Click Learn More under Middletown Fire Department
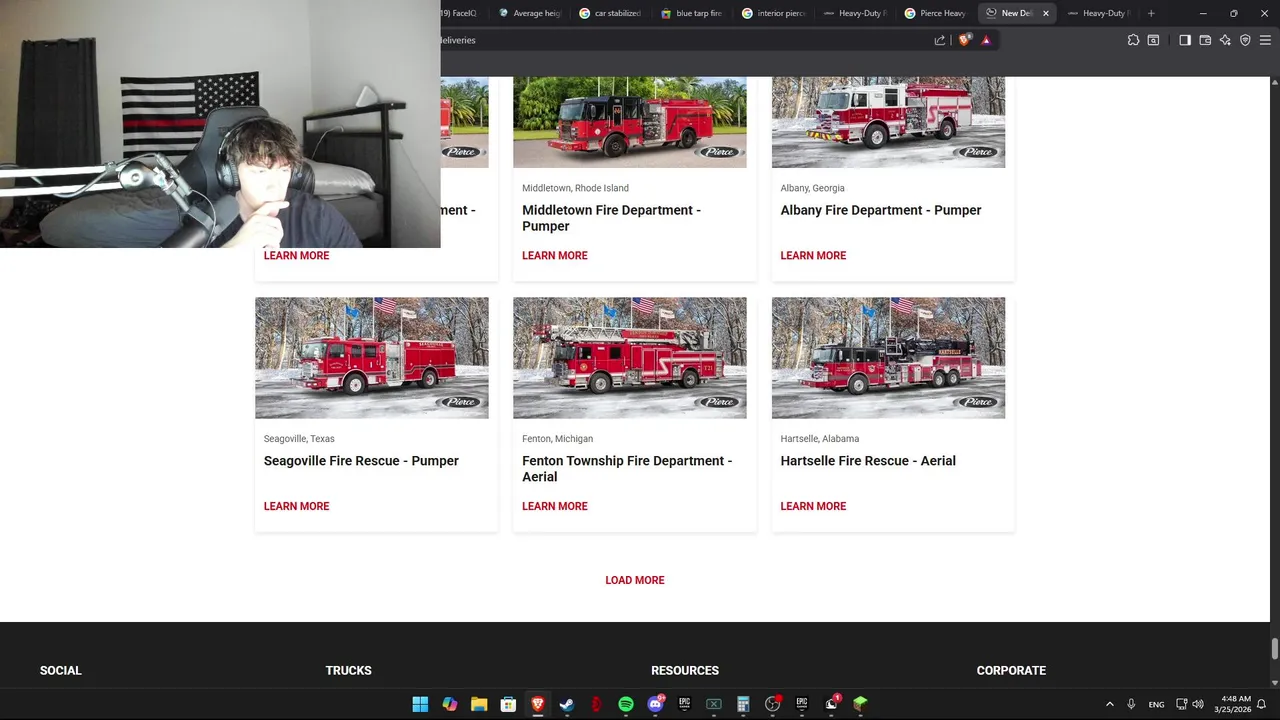Screen dimensions: 1280x720 pyautogui.click(x=555, y=256)
